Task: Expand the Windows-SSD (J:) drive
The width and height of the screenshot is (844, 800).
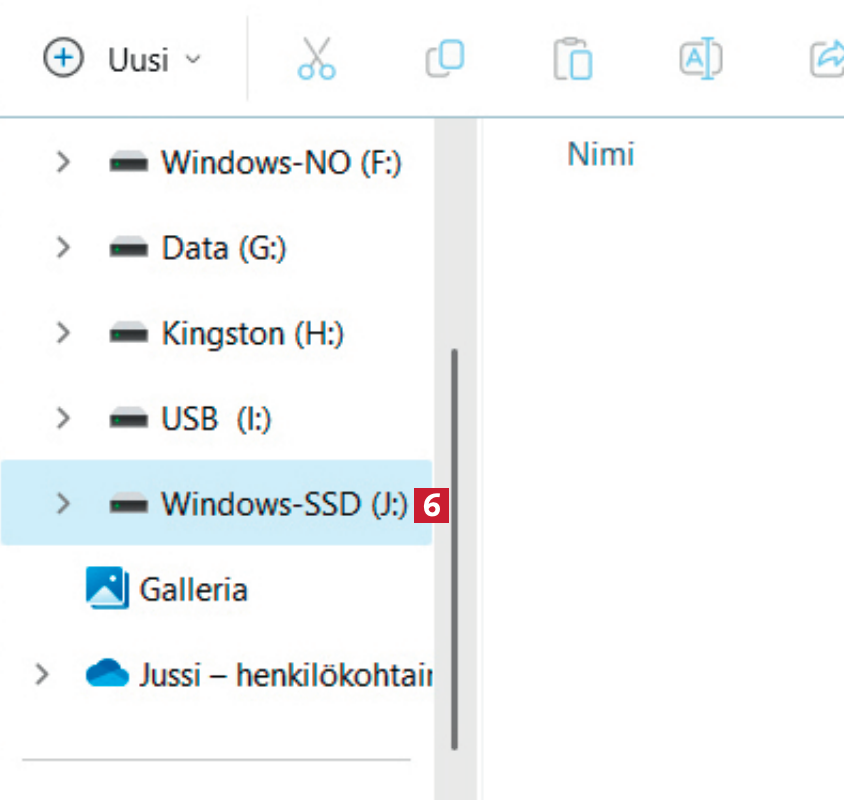Action: (63, 503)
